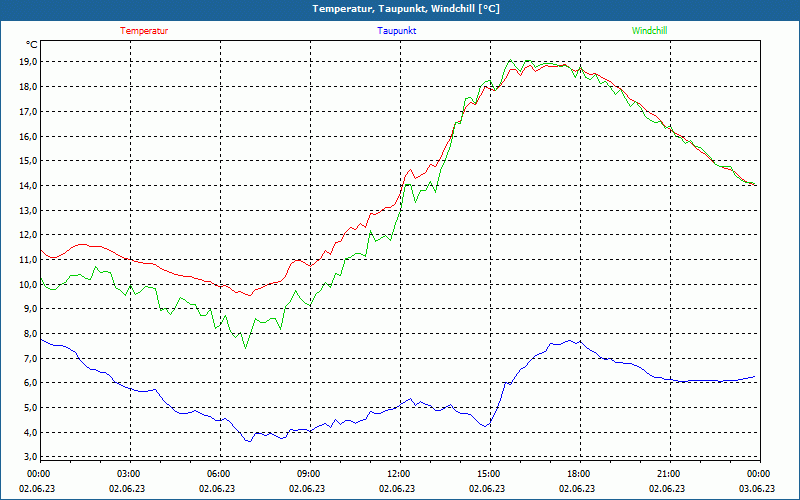
Task: Click the 14,0 y-axis value
Action: pos(29,186)
